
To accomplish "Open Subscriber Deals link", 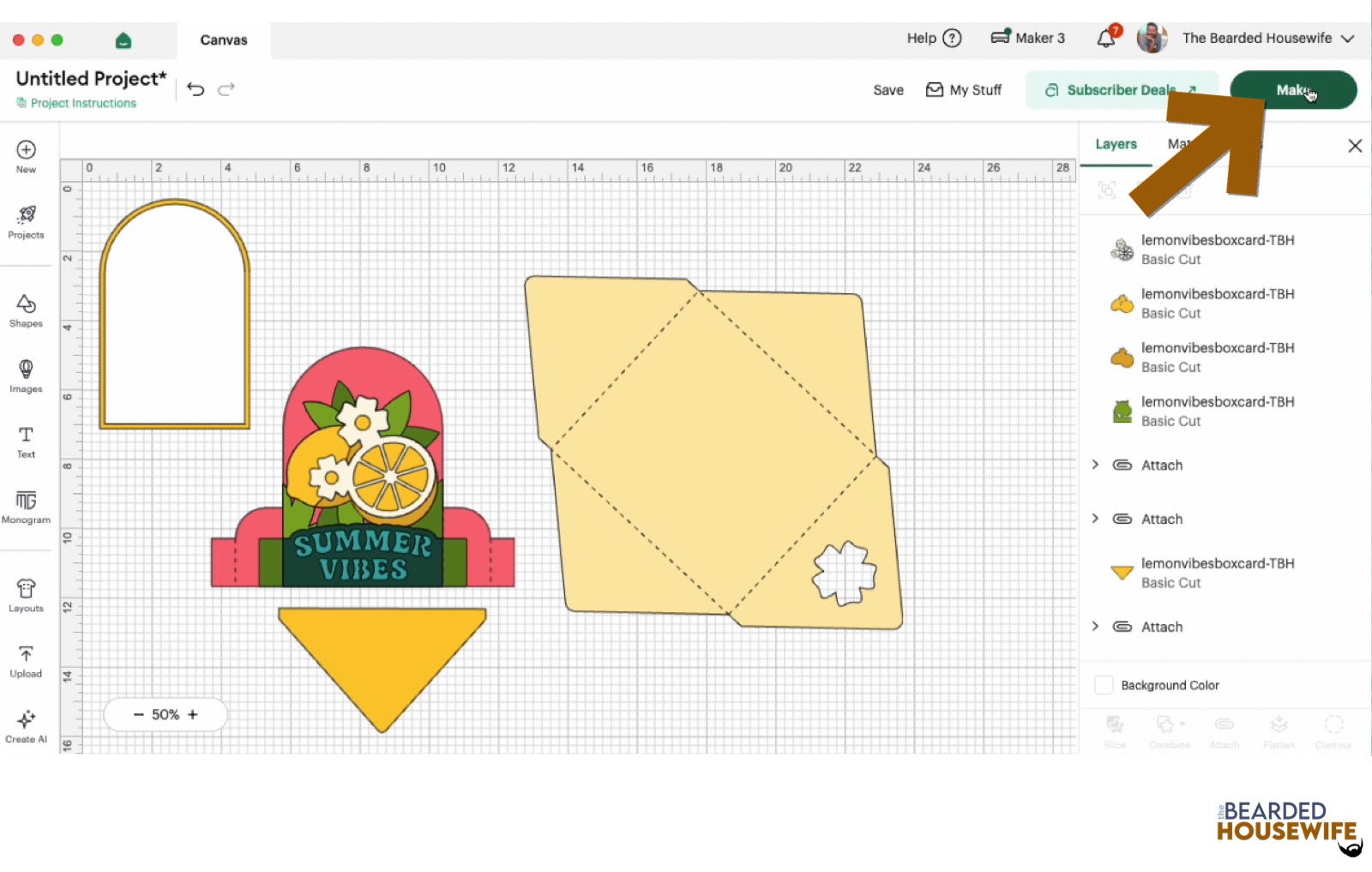I will [1122, 90].
